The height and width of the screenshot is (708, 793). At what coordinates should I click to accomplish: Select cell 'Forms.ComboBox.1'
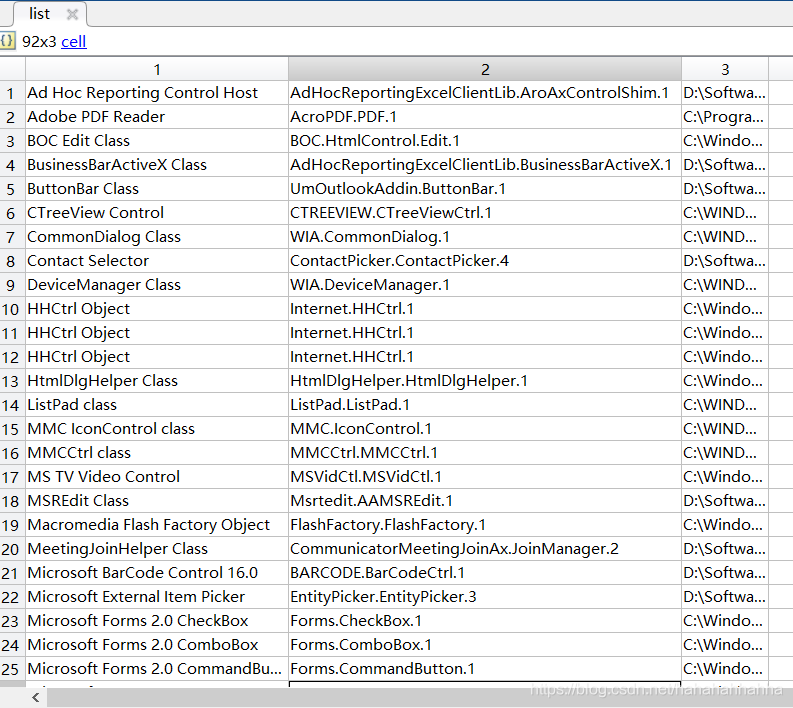(x=485, y=645)
